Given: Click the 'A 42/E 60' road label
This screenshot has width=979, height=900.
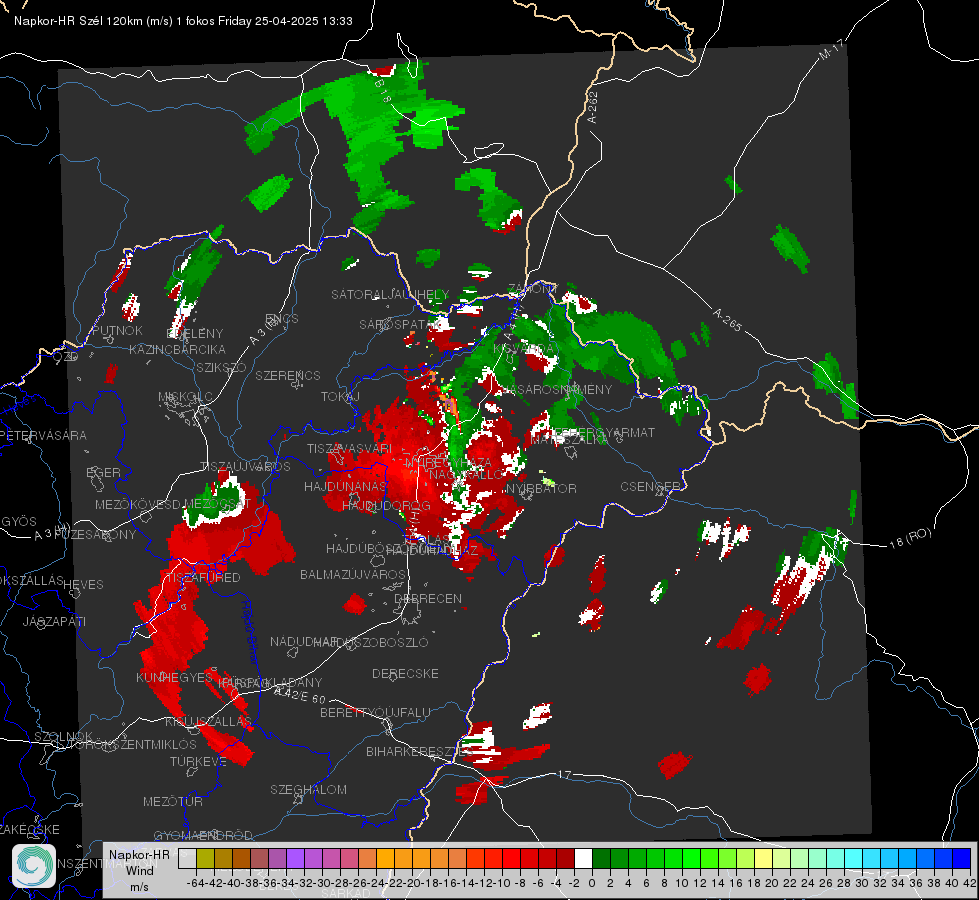Looking at the screenshot, I should coord(300,695).
